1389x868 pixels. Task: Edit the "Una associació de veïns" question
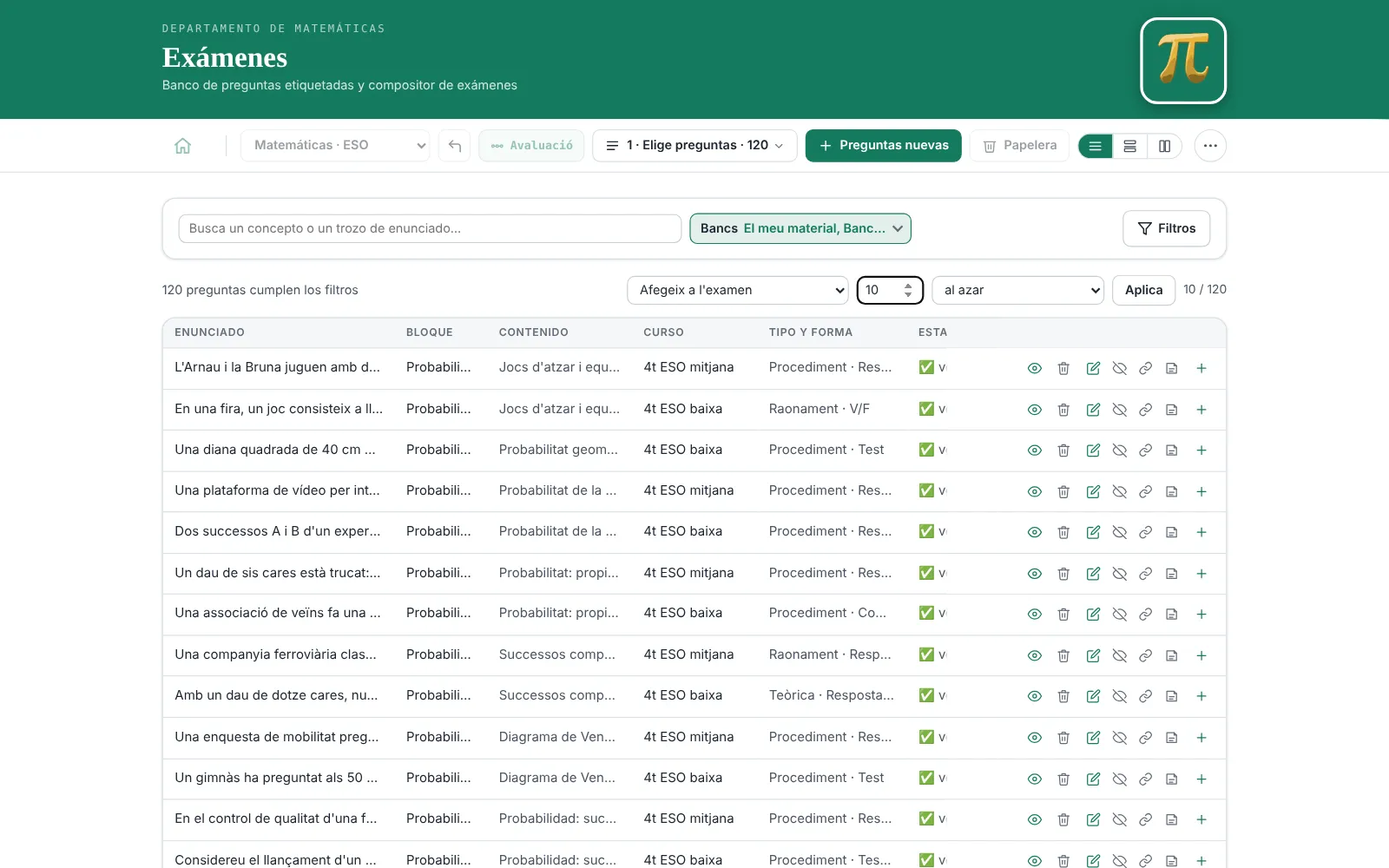click(x=1093, y=614)
